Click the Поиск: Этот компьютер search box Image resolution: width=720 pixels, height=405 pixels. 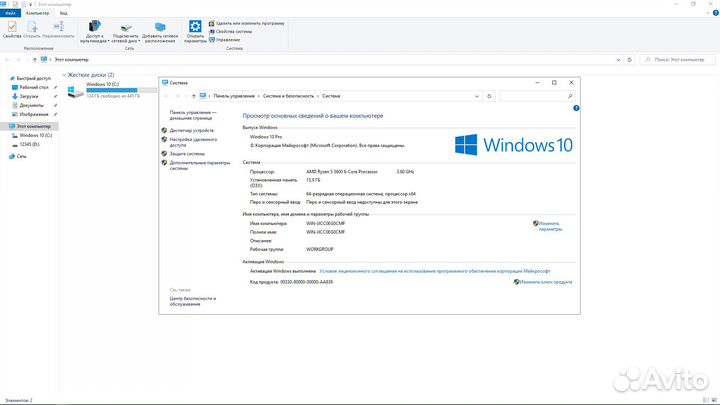(678, 60)
